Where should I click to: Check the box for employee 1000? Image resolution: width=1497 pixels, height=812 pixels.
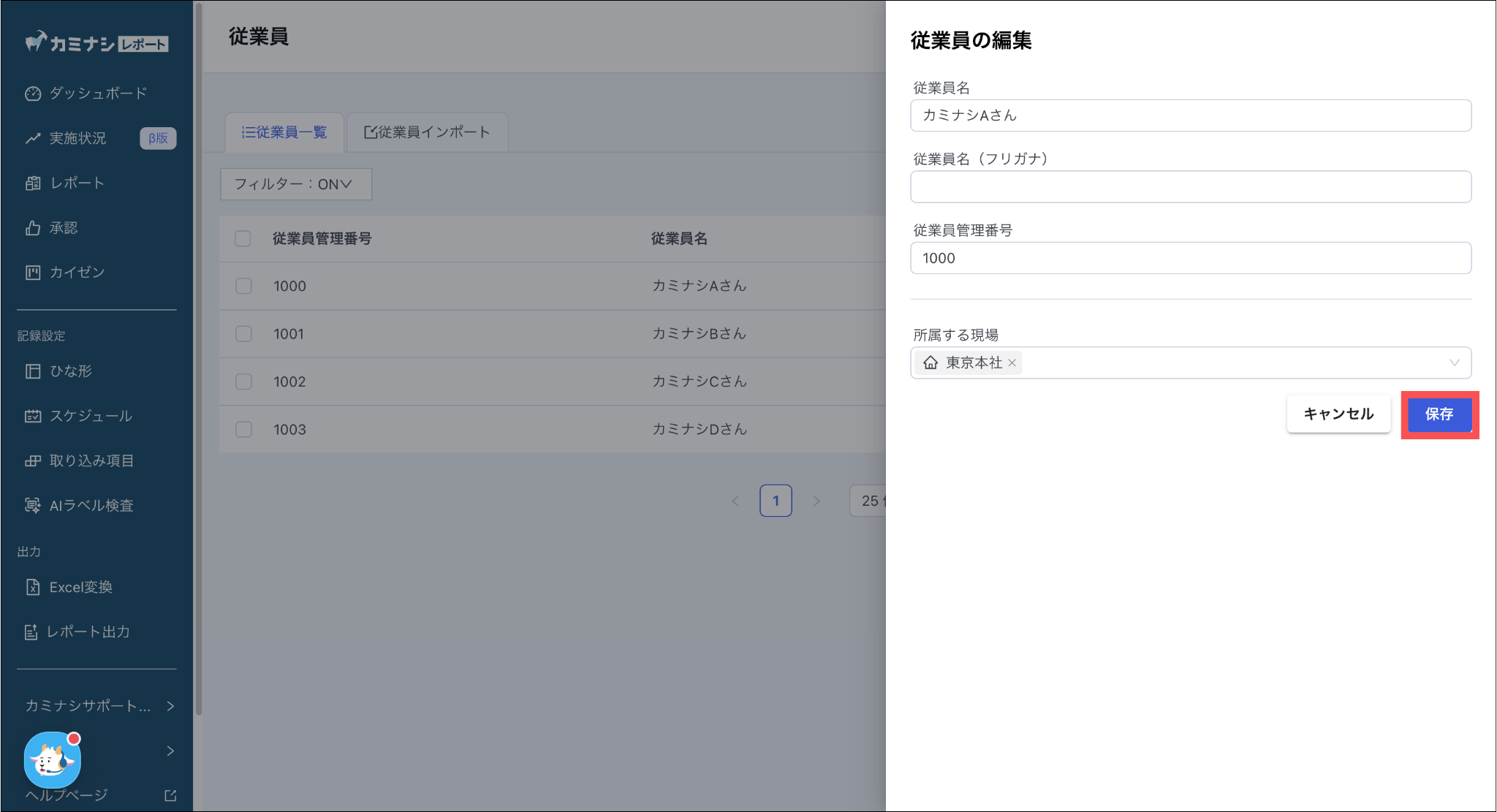243,286
